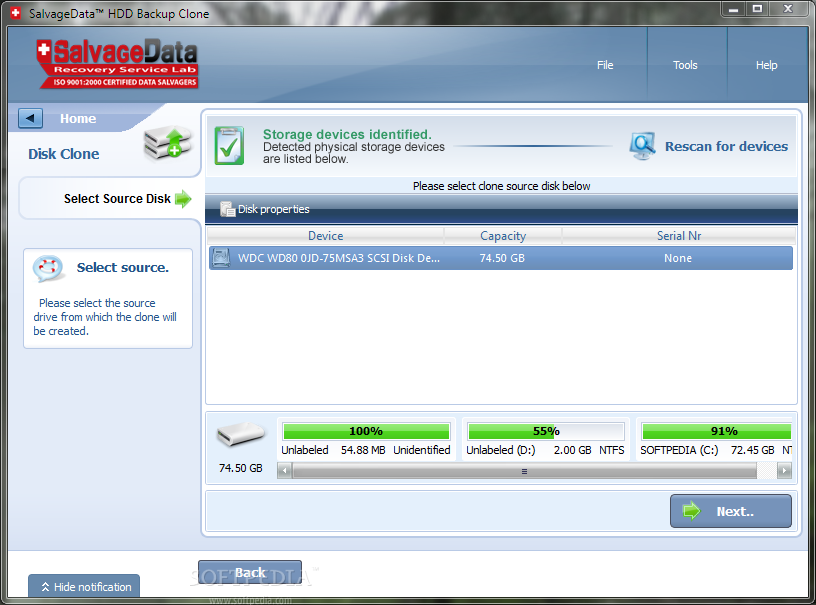Viewport: 816px width, 605px height.
Task: Click the Rescan magnifier monitor icon
Action: click(643, 146)
